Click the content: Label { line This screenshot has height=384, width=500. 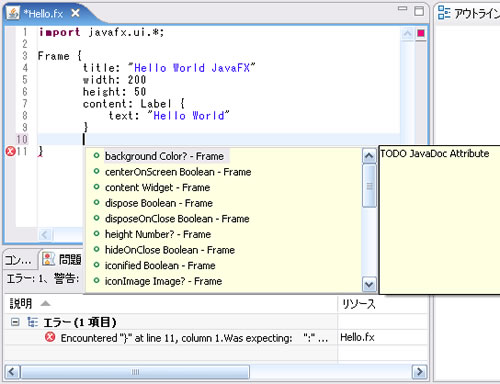pyautogui.click(x=134, y=104)
